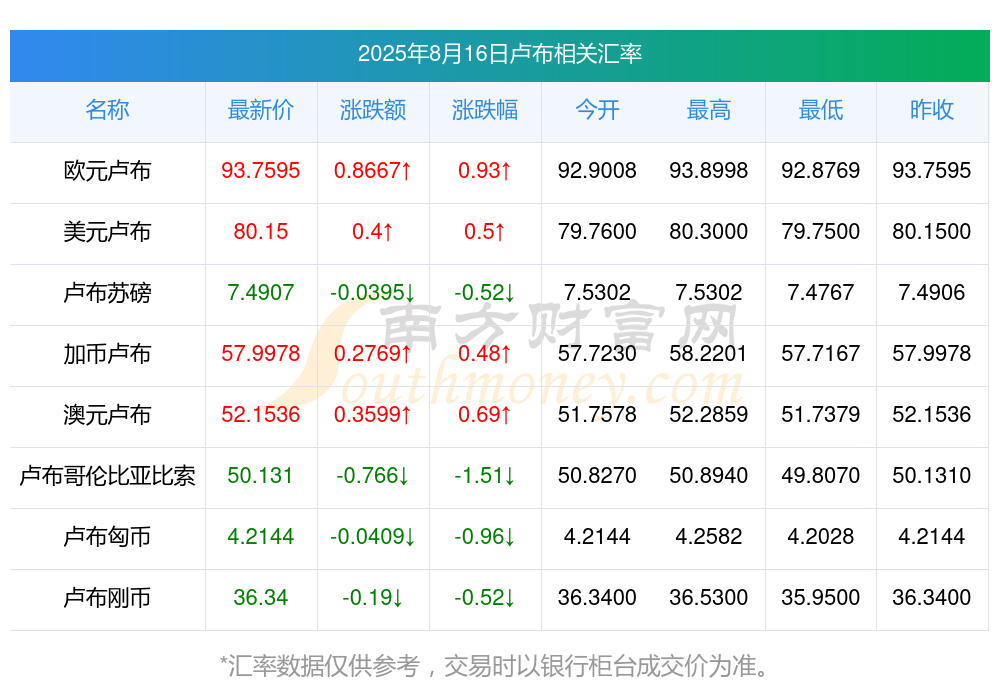Click the previous close 80.1500
The width and height of the screenshot is (1000, 698).
pos(932,231)
